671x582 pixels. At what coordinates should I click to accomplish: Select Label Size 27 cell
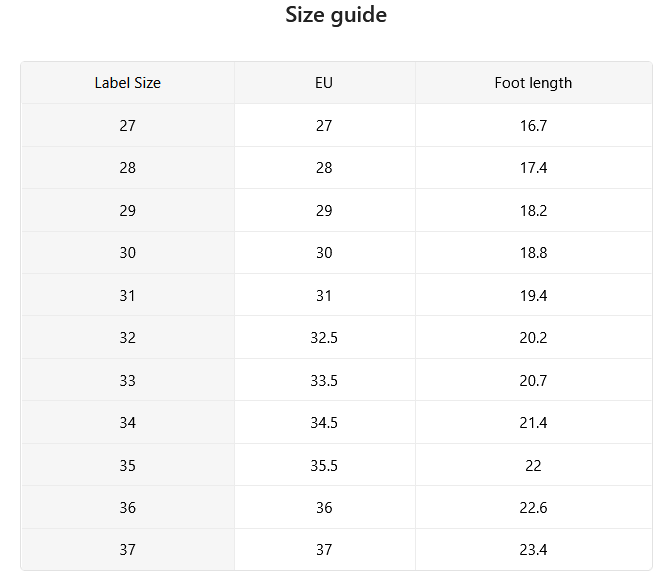[128, 125]
